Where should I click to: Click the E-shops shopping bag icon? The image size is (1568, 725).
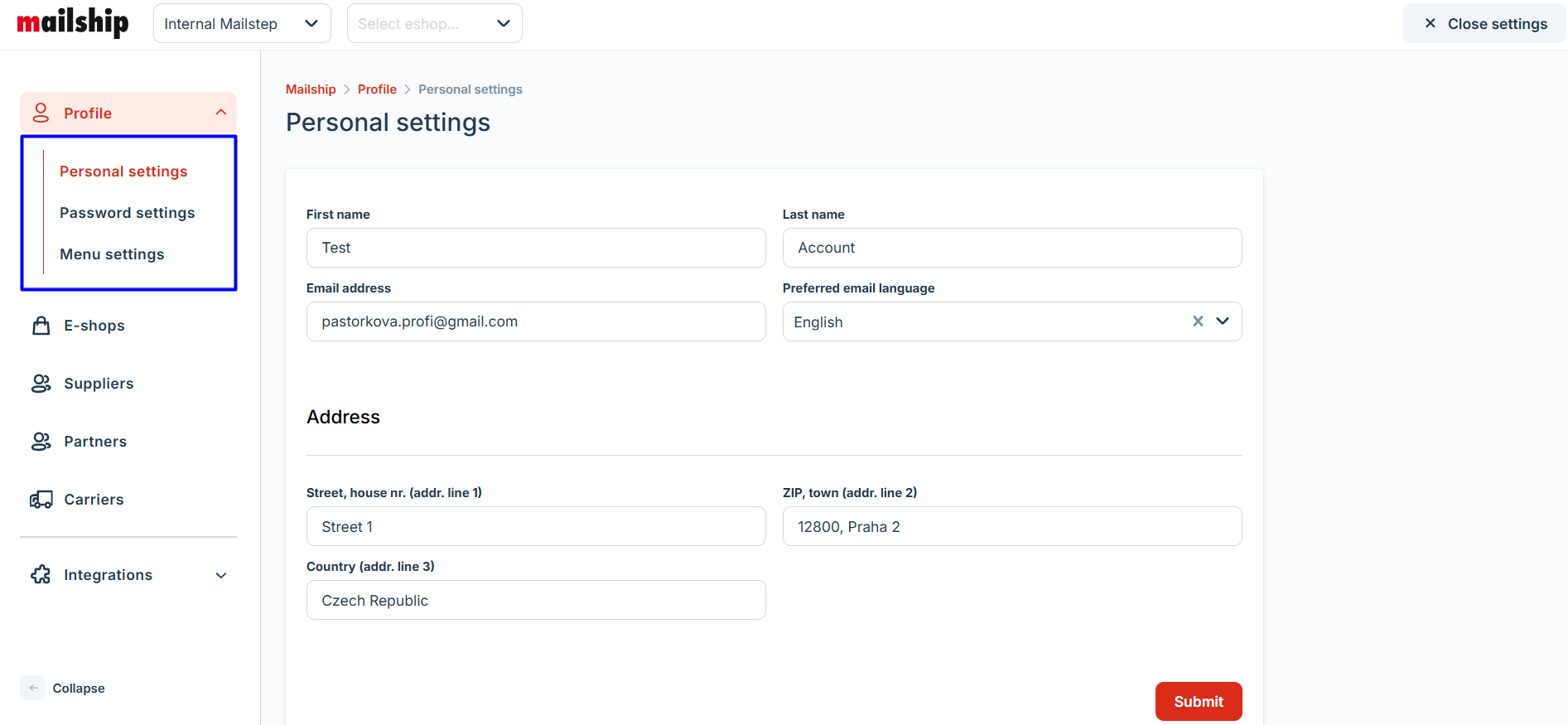coord(41,326)
